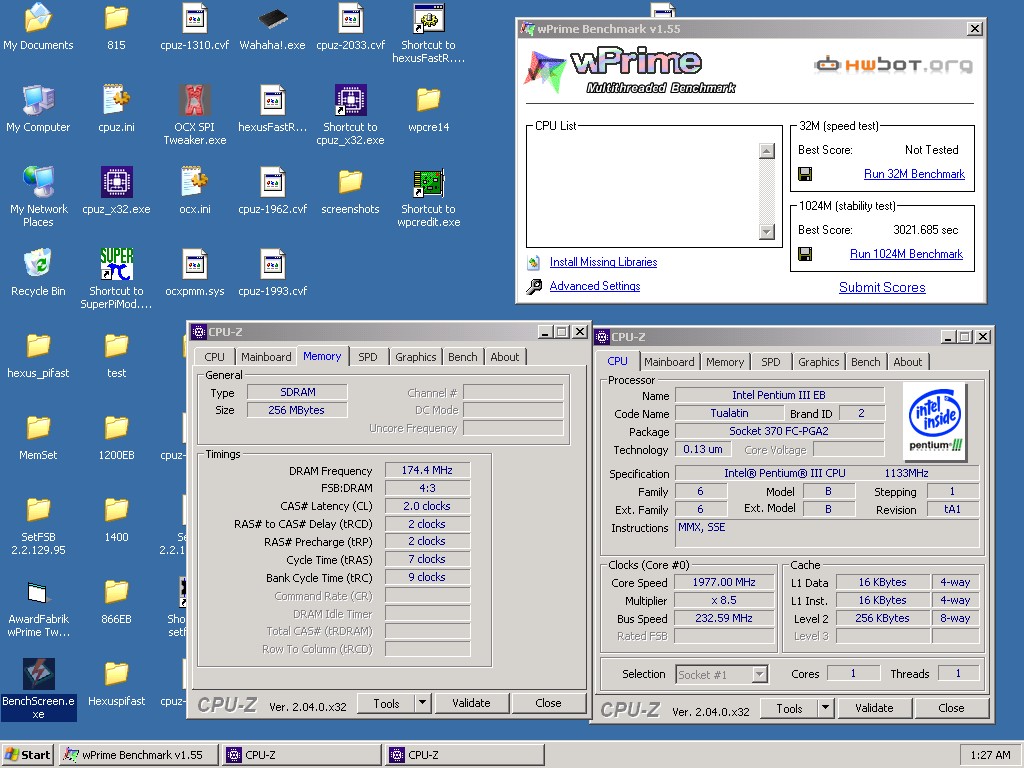Click Run 32M Benchmark link
This screenshot has height=768, width=1024.
tap(914, 174)
